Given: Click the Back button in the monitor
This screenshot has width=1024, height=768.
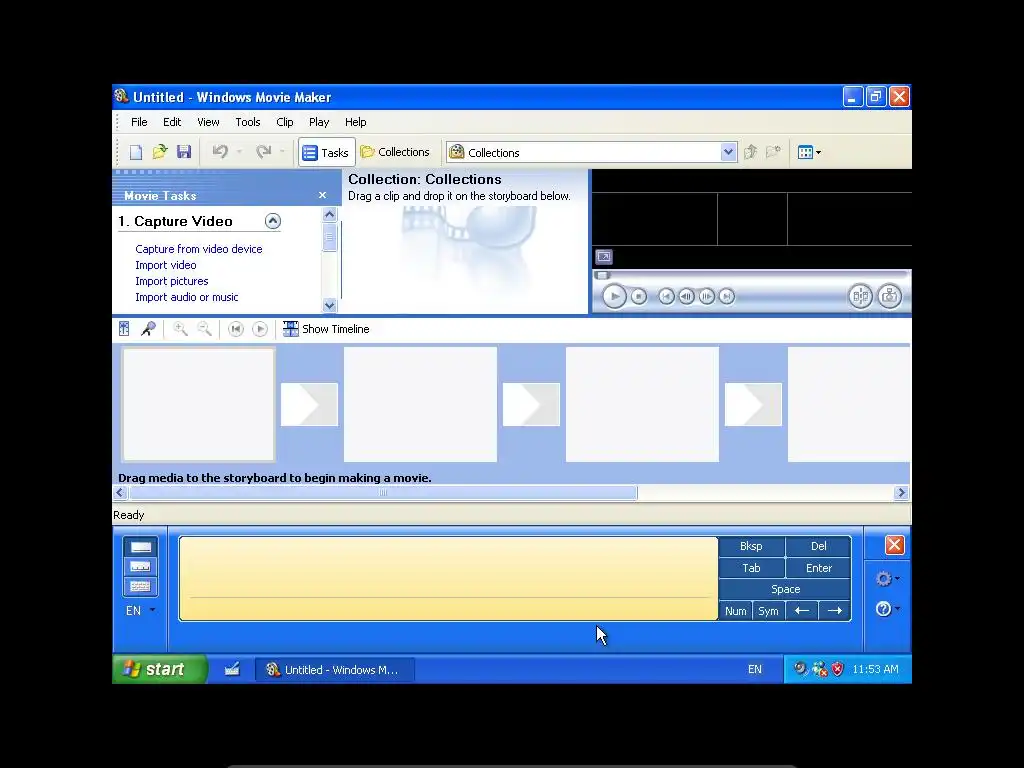Looking at the screenshot, I should click(x=666, y=296).
